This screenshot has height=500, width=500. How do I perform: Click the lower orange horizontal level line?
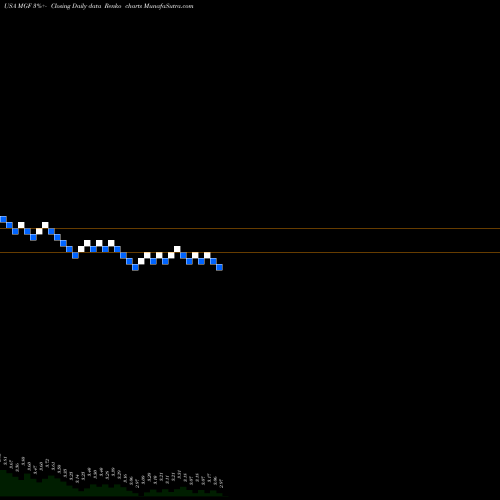pyautogui.click(x=250, y=253)
